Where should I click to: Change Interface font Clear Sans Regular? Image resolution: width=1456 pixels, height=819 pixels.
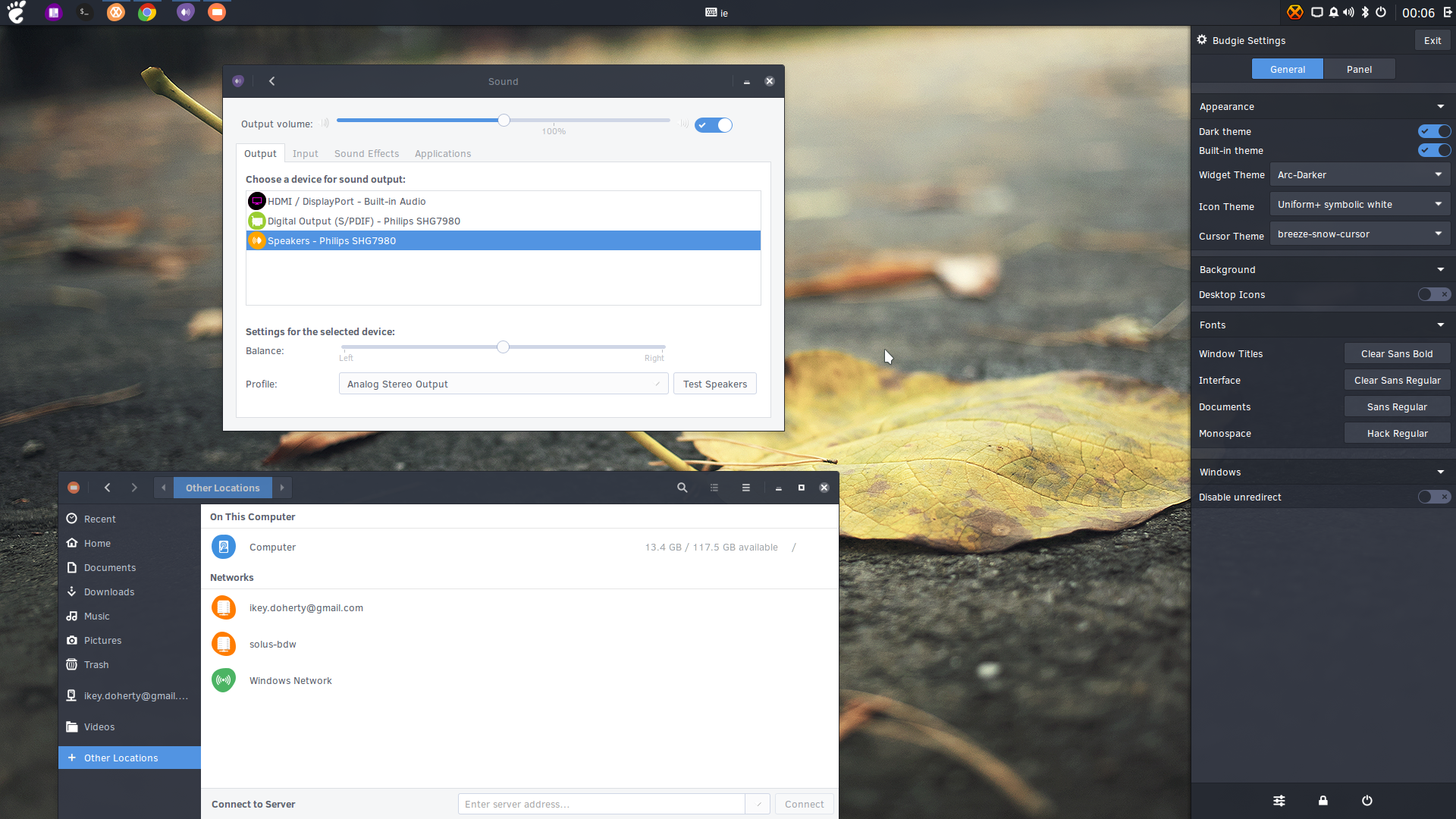pos(1397,380)
